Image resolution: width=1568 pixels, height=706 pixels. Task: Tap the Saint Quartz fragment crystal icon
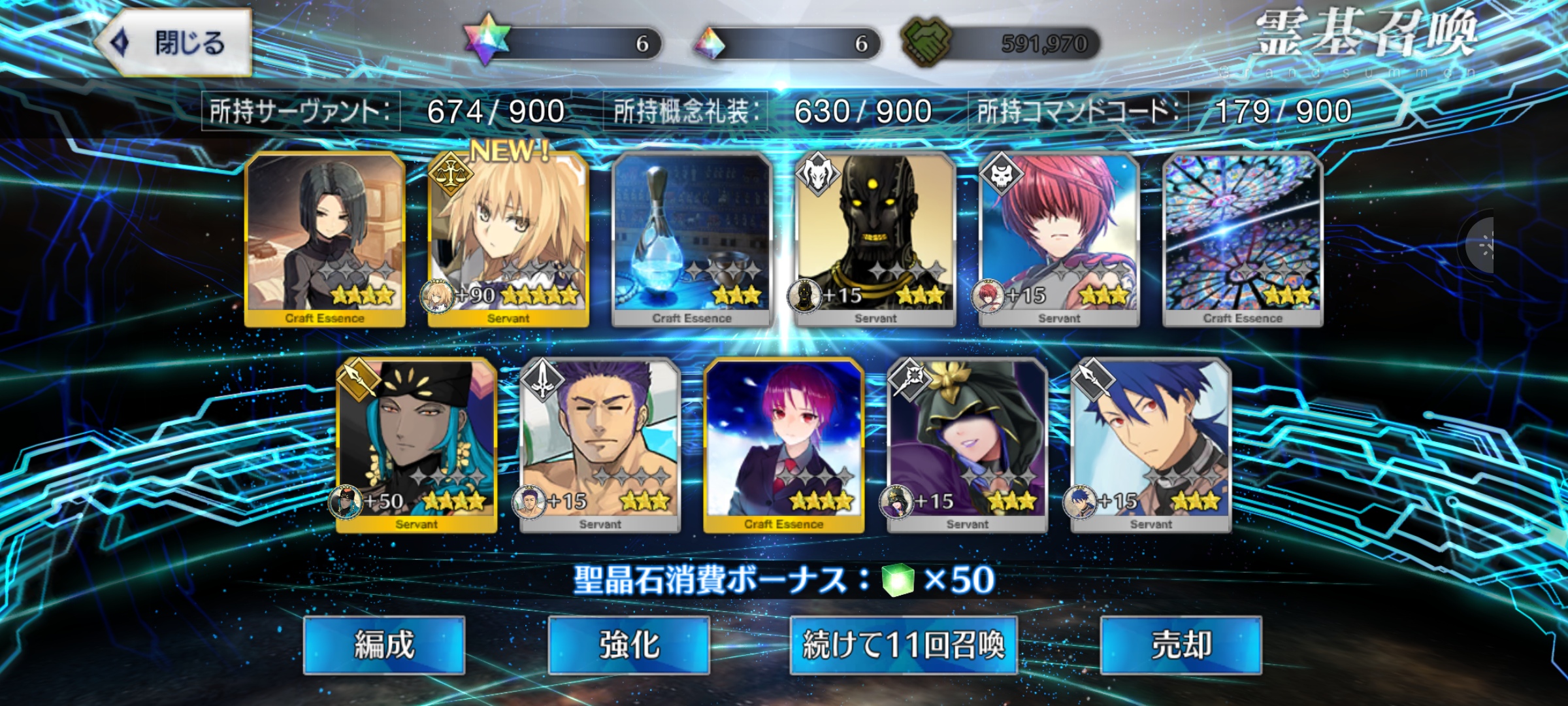[x=710, y=43]
